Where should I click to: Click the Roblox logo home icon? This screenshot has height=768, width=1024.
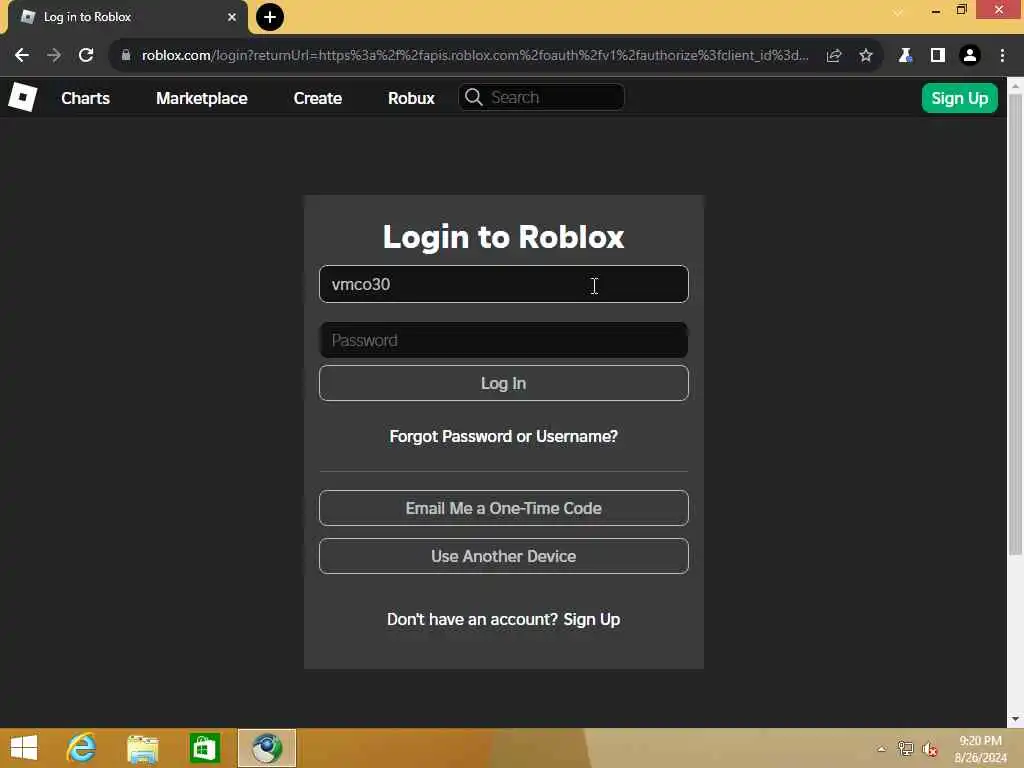23,98
